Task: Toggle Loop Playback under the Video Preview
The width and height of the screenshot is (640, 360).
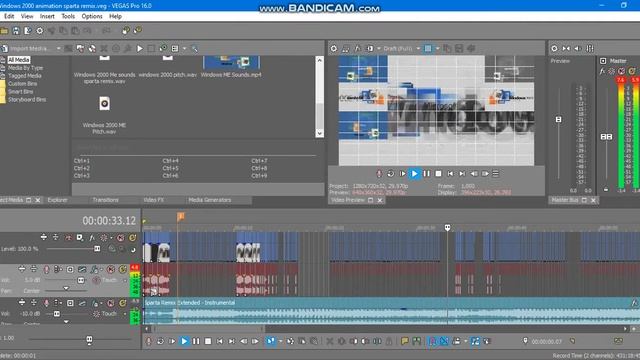Action: tap(391, 174)
